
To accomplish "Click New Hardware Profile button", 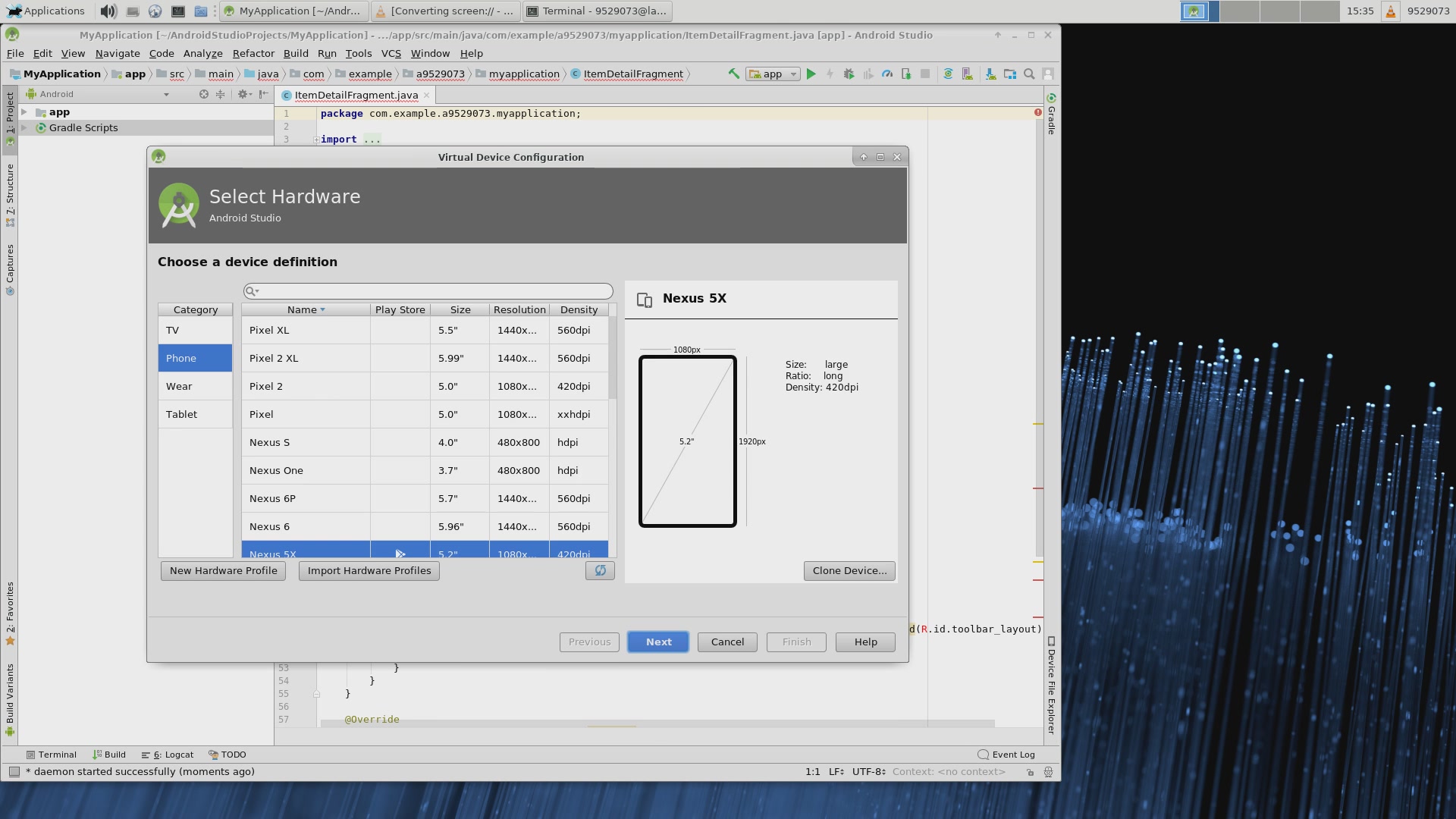I will click(x=223, y=570).
